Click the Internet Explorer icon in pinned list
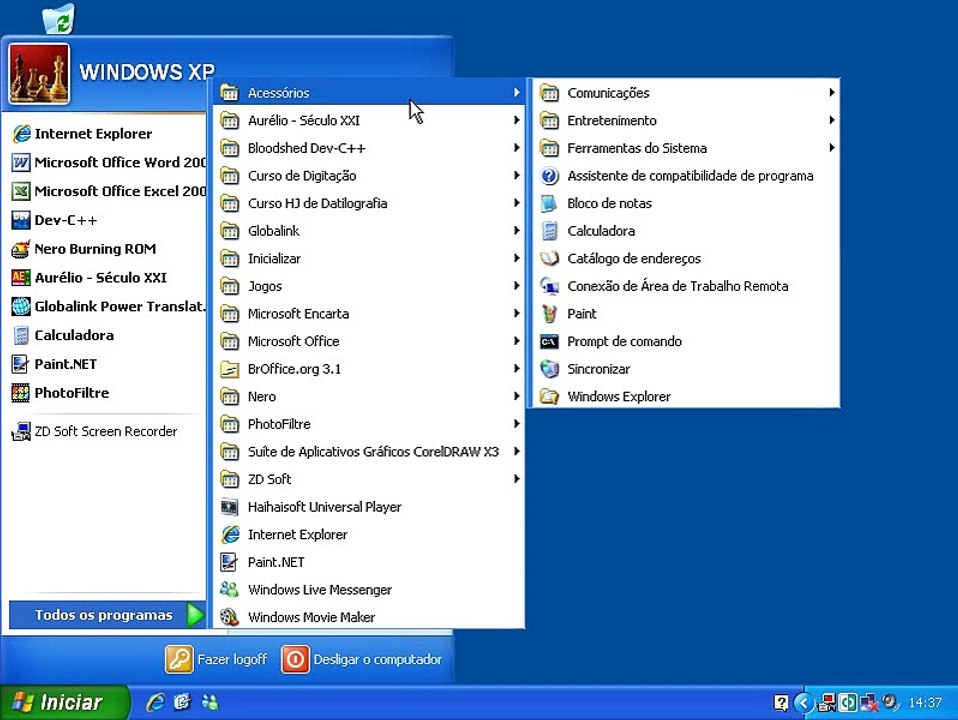The width and height of the screenshot is (958, 720). pyautogui.click(x=21, y=134)
